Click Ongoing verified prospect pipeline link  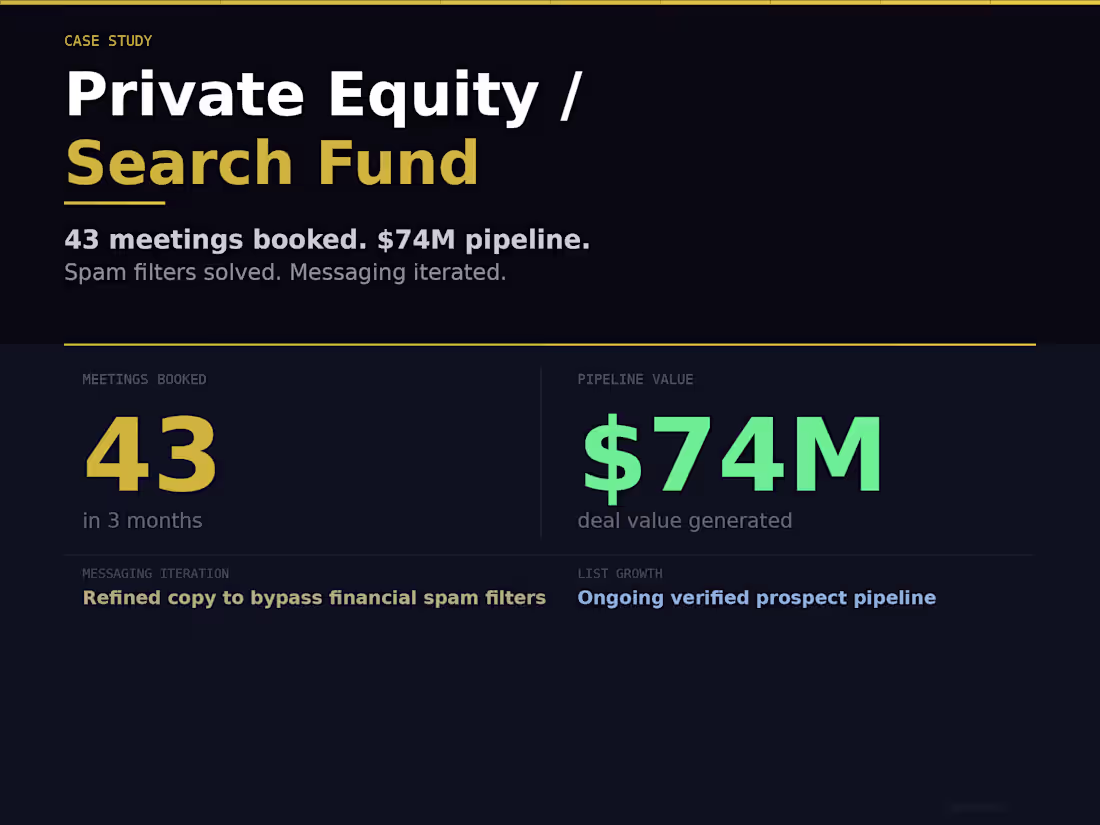(757, 597)
